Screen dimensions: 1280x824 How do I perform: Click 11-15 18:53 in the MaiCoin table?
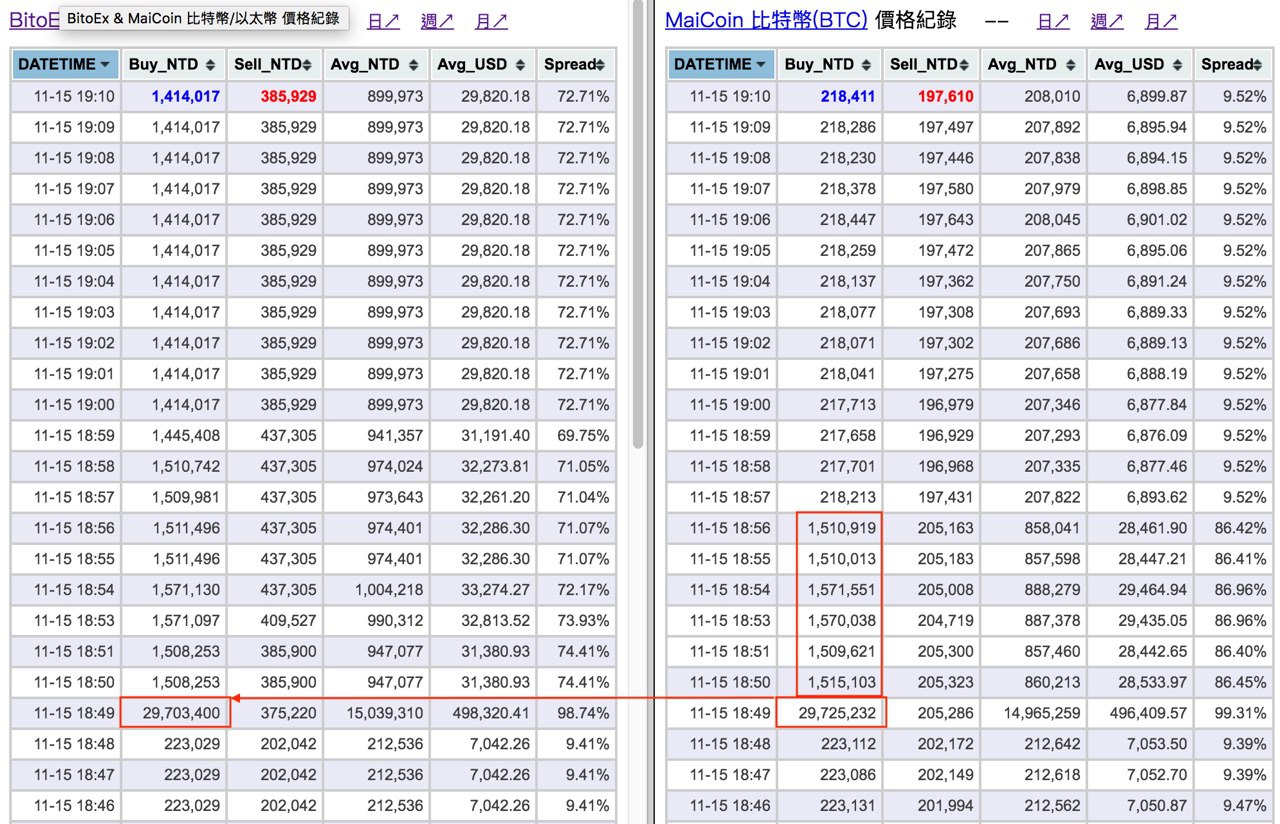point(722,621)
